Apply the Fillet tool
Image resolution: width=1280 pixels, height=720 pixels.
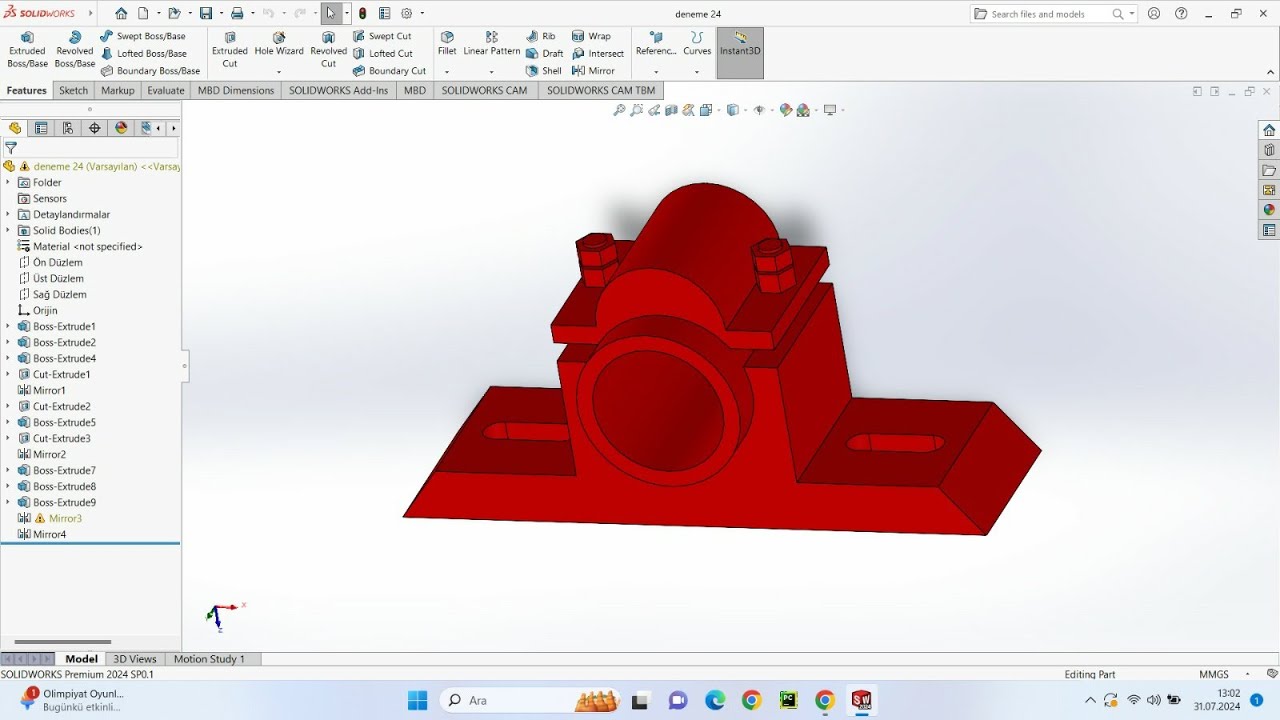tap(447, 44)
